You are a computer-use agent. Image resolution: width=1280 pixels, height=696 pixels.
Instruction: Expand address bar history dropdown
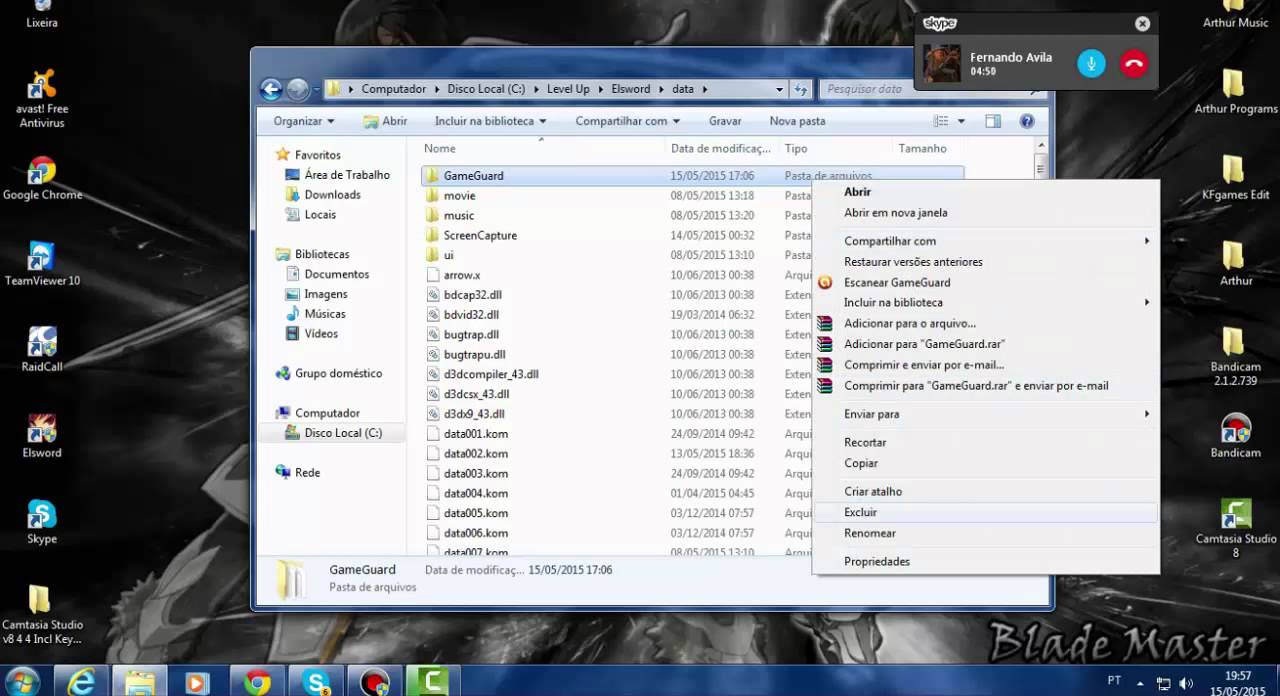pyautogui.click(x=779, y=89)
